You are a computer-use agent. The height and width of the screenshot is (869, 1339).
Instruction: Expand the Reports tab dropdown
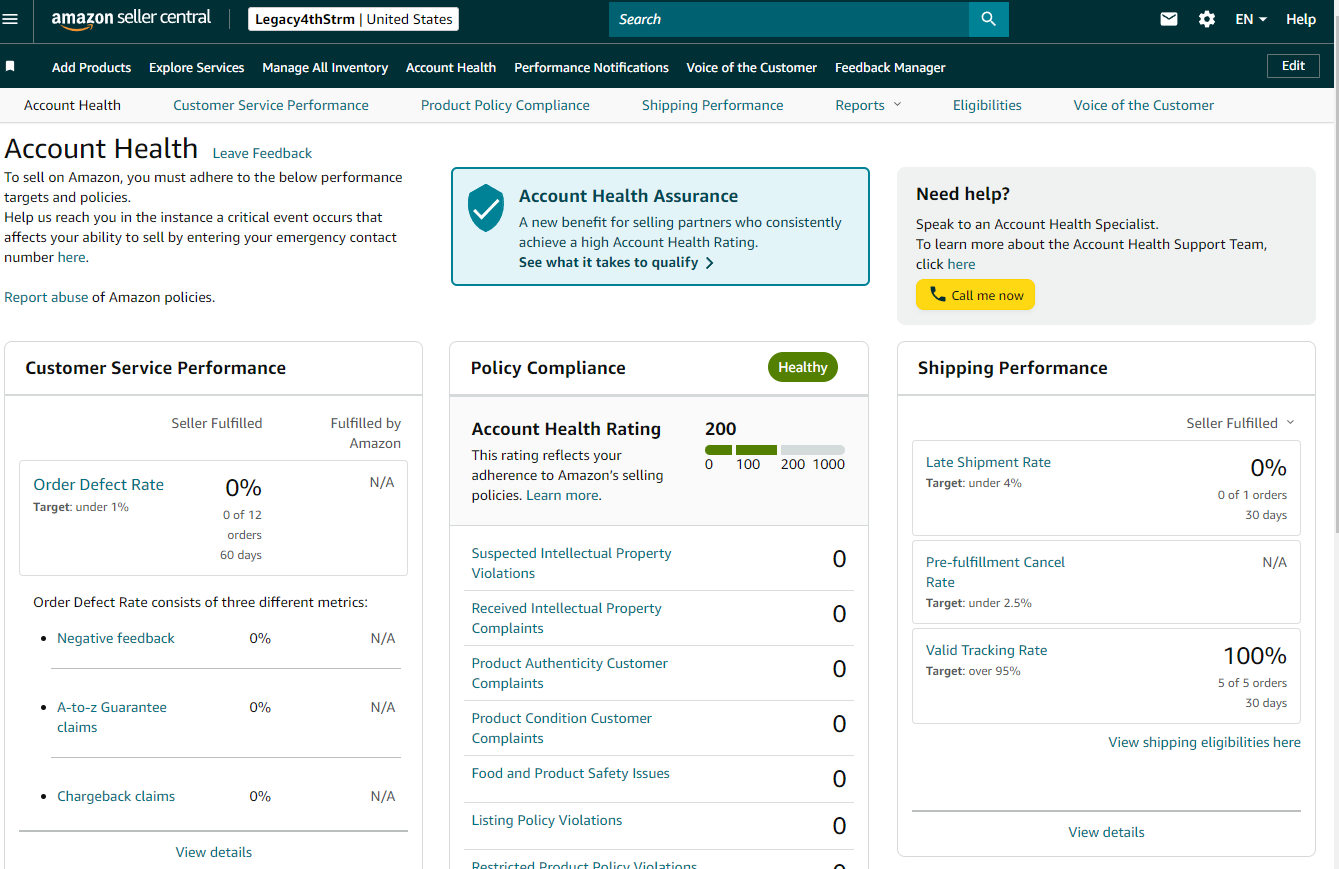pyautogui.click(x=868, y=105)
